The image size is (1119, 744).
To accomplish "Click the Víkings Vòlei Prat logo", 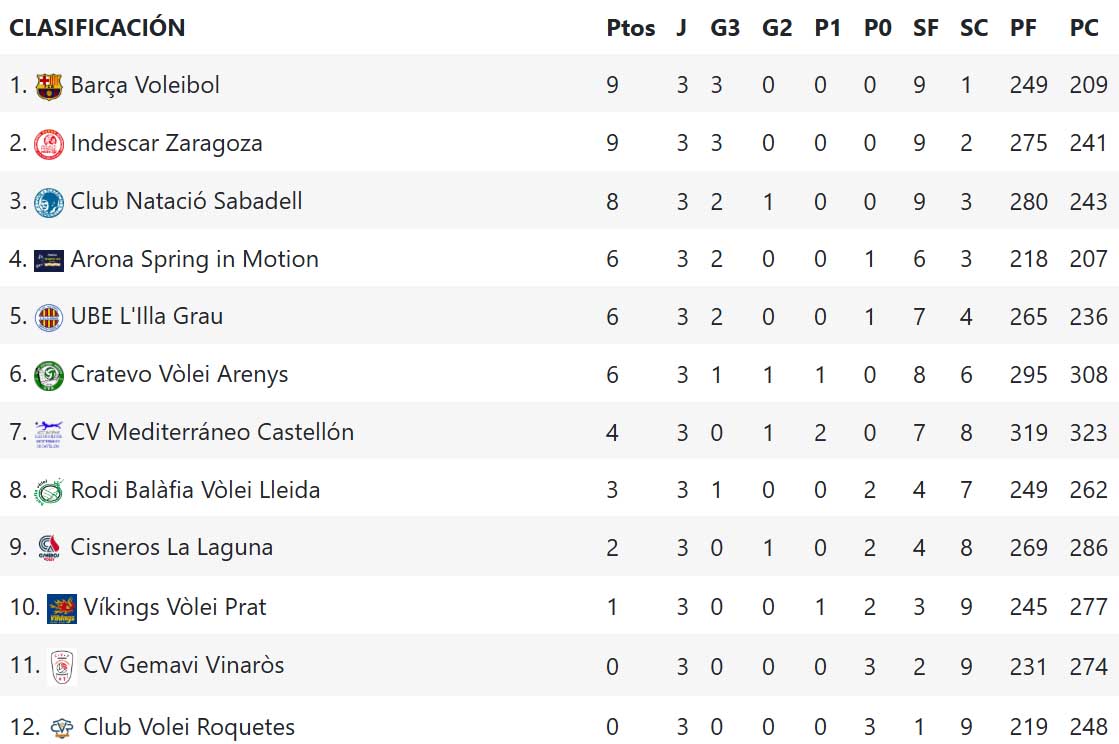I will click(x=61, y=608).
